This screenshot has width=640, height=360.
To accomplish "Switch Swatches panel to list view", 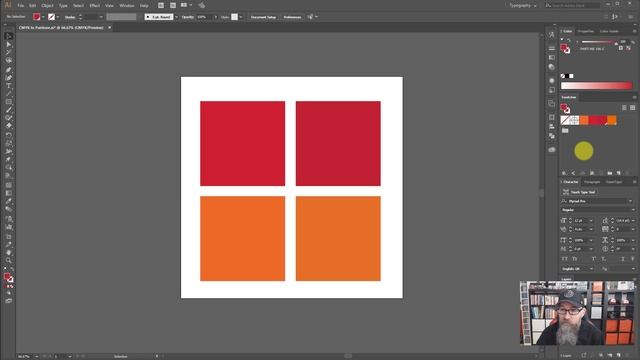I will [x=624, y=108].
